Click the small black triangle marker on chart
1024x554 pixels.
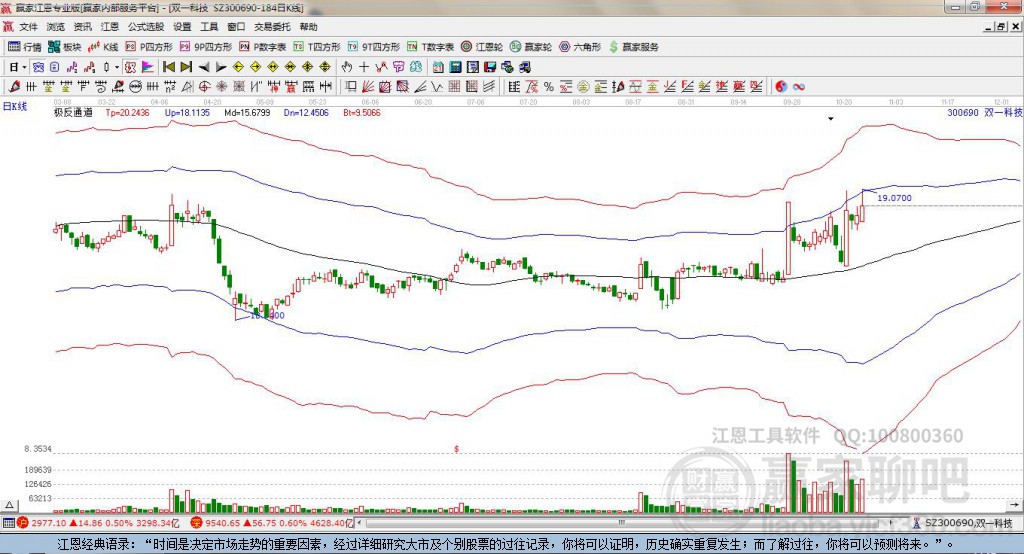click(831, 119)
